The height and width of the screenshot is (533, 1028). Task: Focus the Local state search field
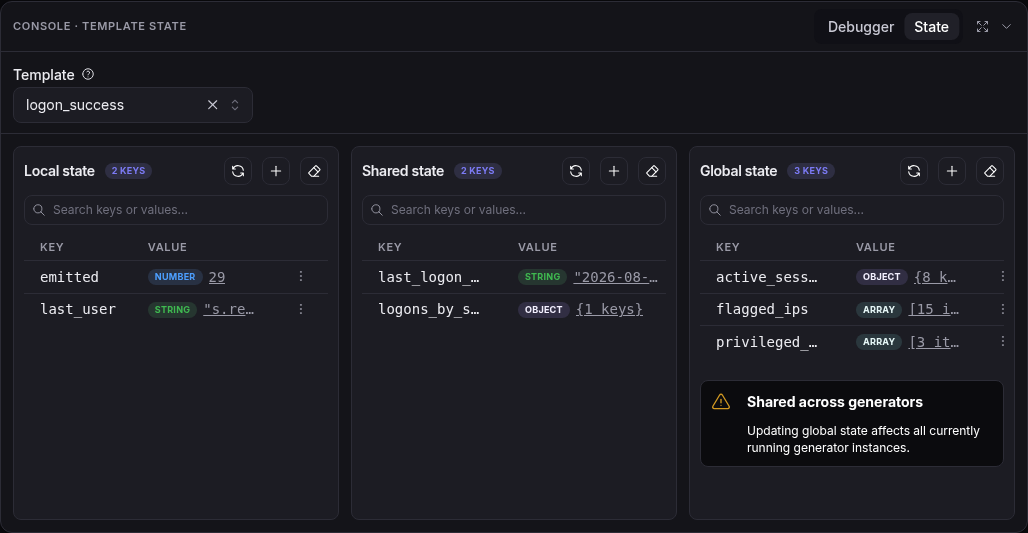(176, 210)
